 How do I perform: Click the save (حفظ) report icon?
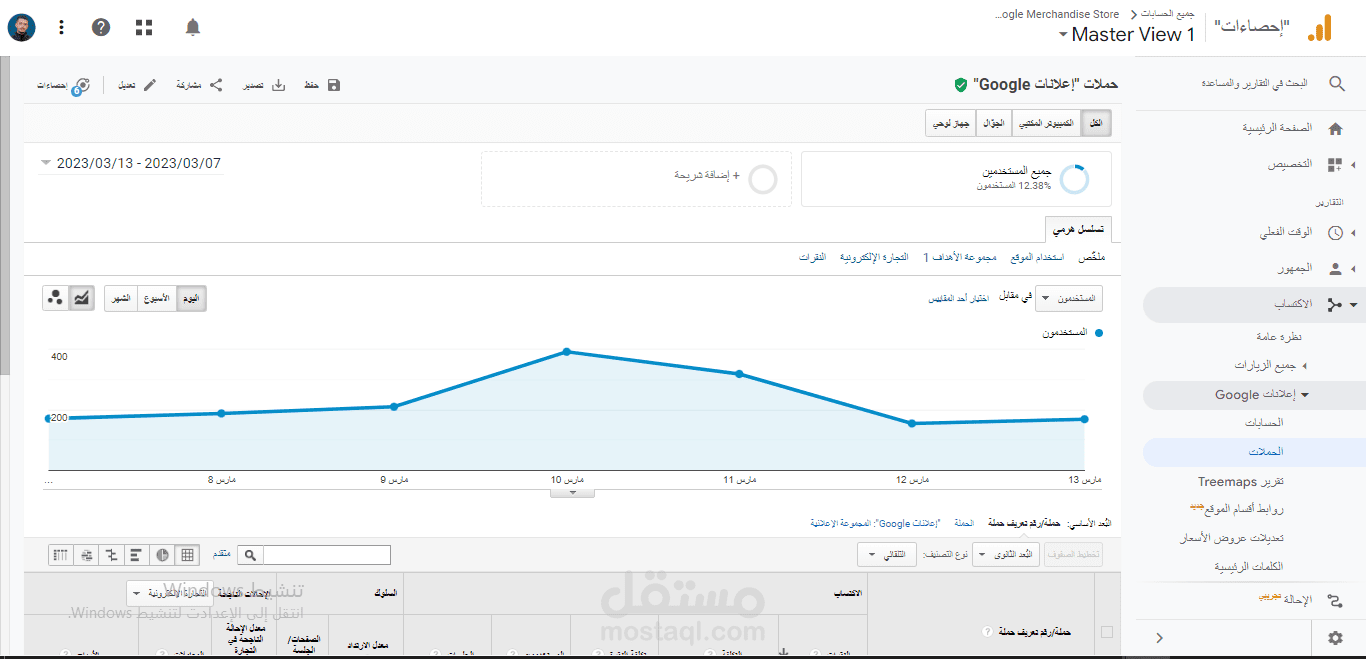[333, 85]
